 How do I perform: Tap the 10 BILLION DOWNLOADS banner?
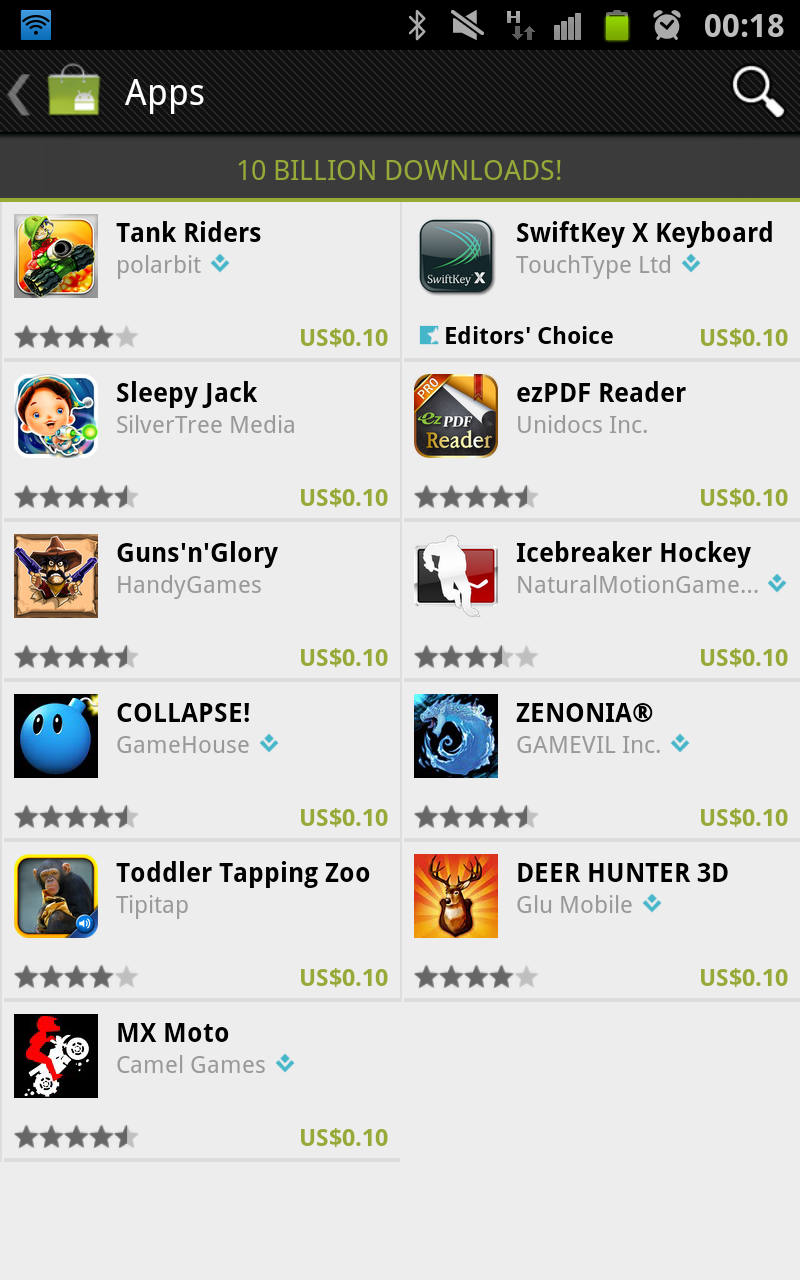click(x=400, y=170)
